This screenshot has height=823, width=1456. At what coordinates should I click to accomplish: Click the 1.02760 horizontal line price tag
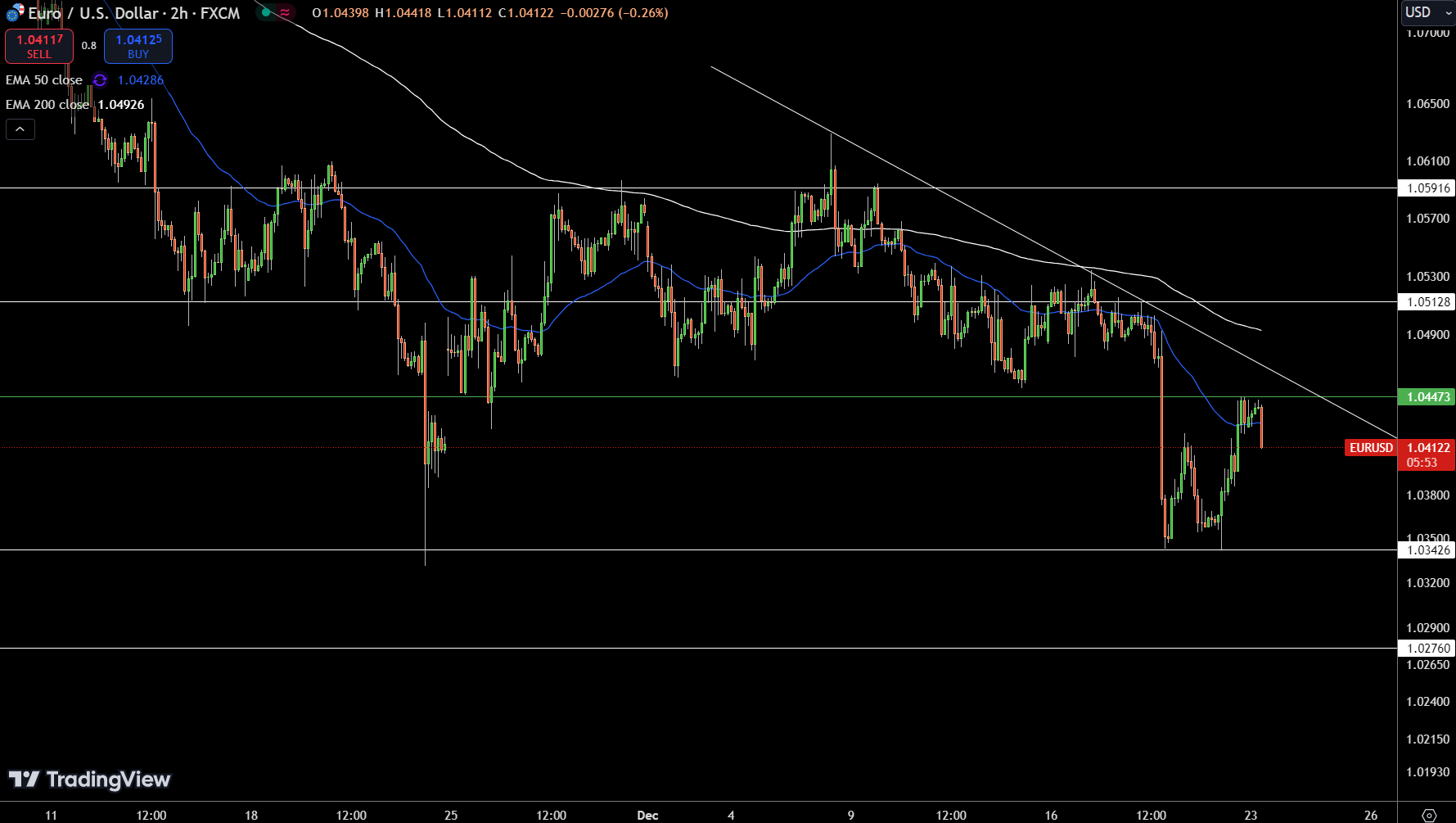(x=1427, y=649)
